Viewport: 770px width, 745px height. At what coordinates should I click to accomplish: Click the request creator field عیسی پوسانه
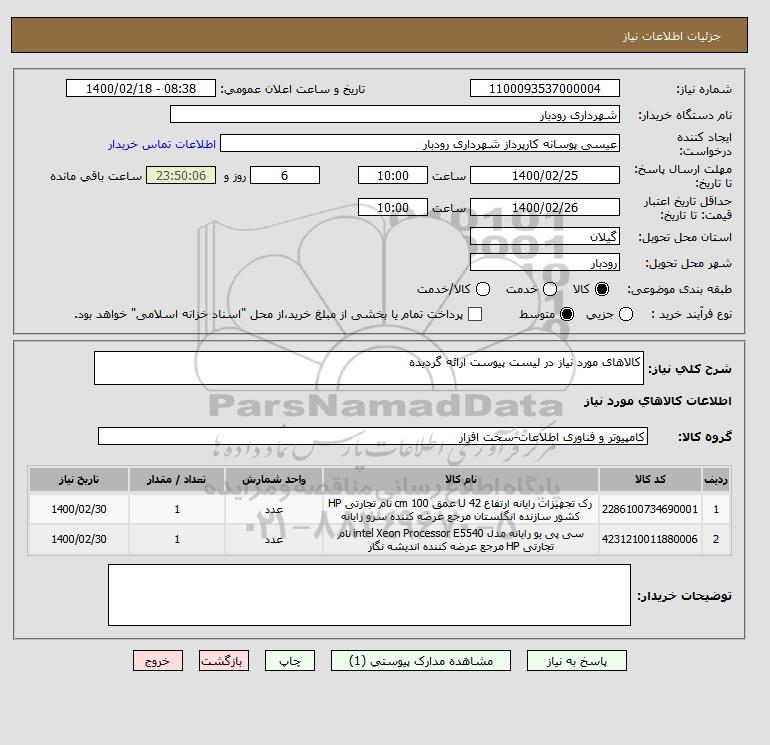(420, 143)
